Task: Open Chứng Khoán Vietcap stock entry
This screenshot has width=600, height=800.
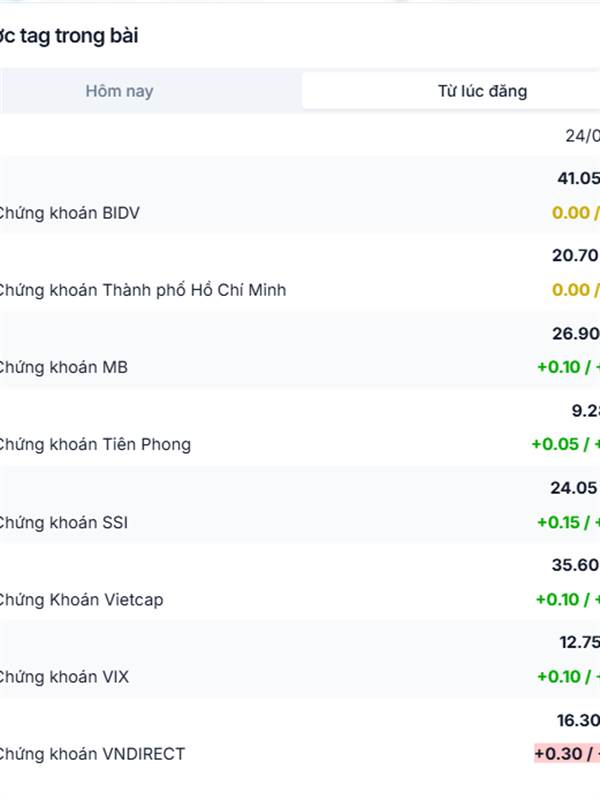Action: [x=82, y=599]
